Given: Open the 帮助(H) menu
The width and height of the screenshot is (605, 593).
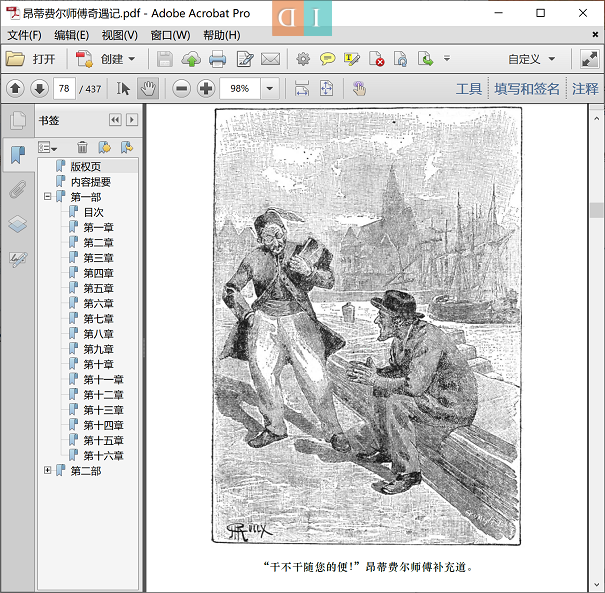Looking at the screenshot, I should [221, 35].
